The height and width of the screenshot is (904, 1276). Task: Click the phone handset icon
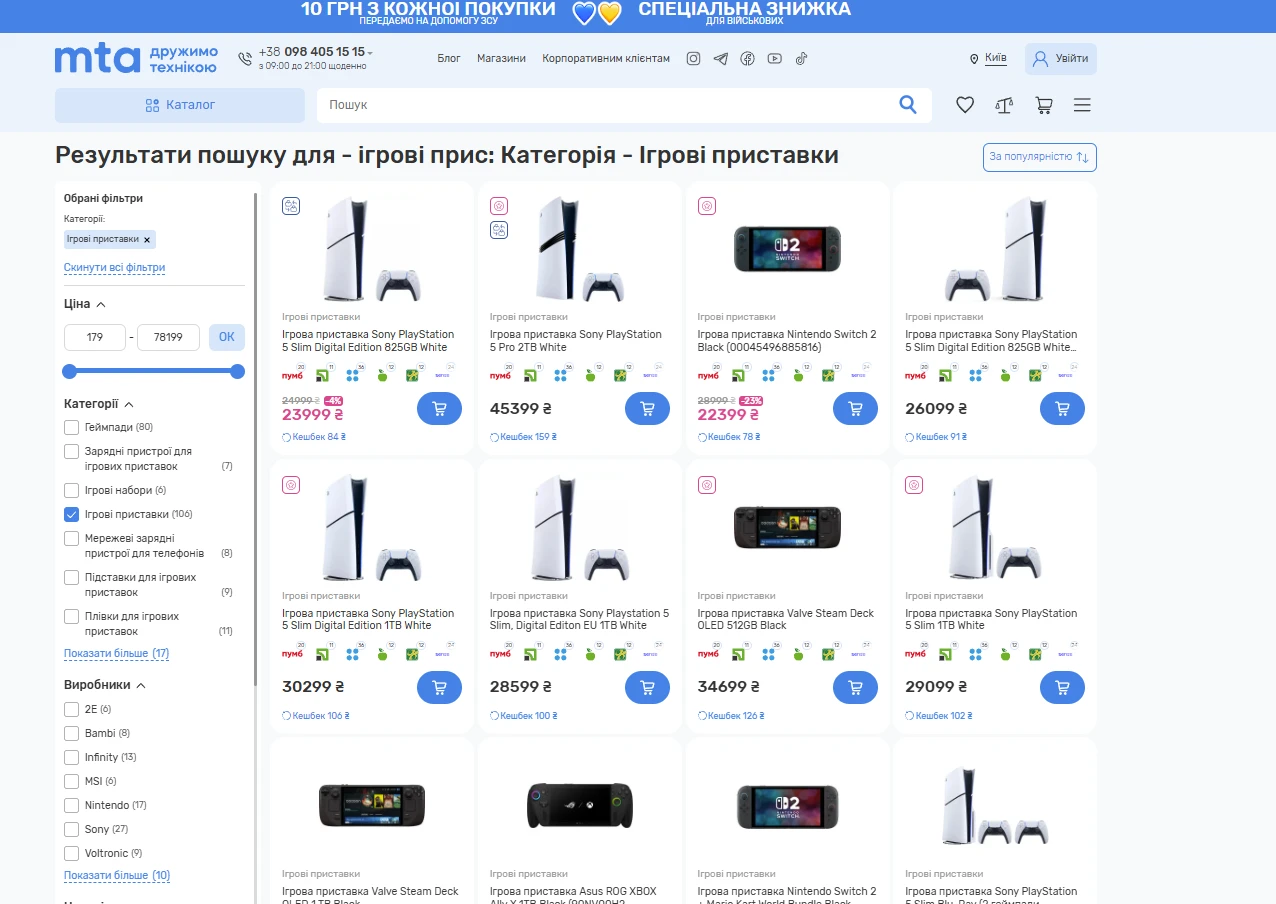click(245, 59)
